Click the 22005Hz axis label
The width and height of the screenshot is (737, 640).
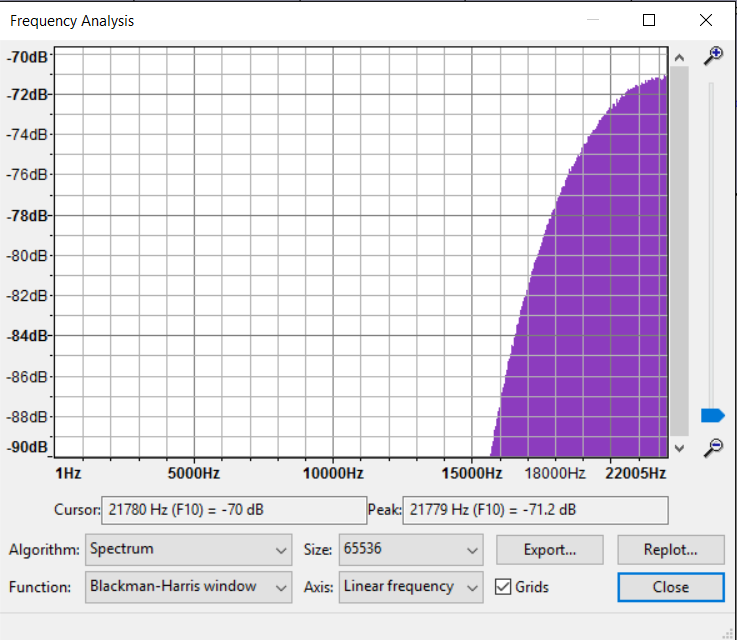tap(635, 473)
